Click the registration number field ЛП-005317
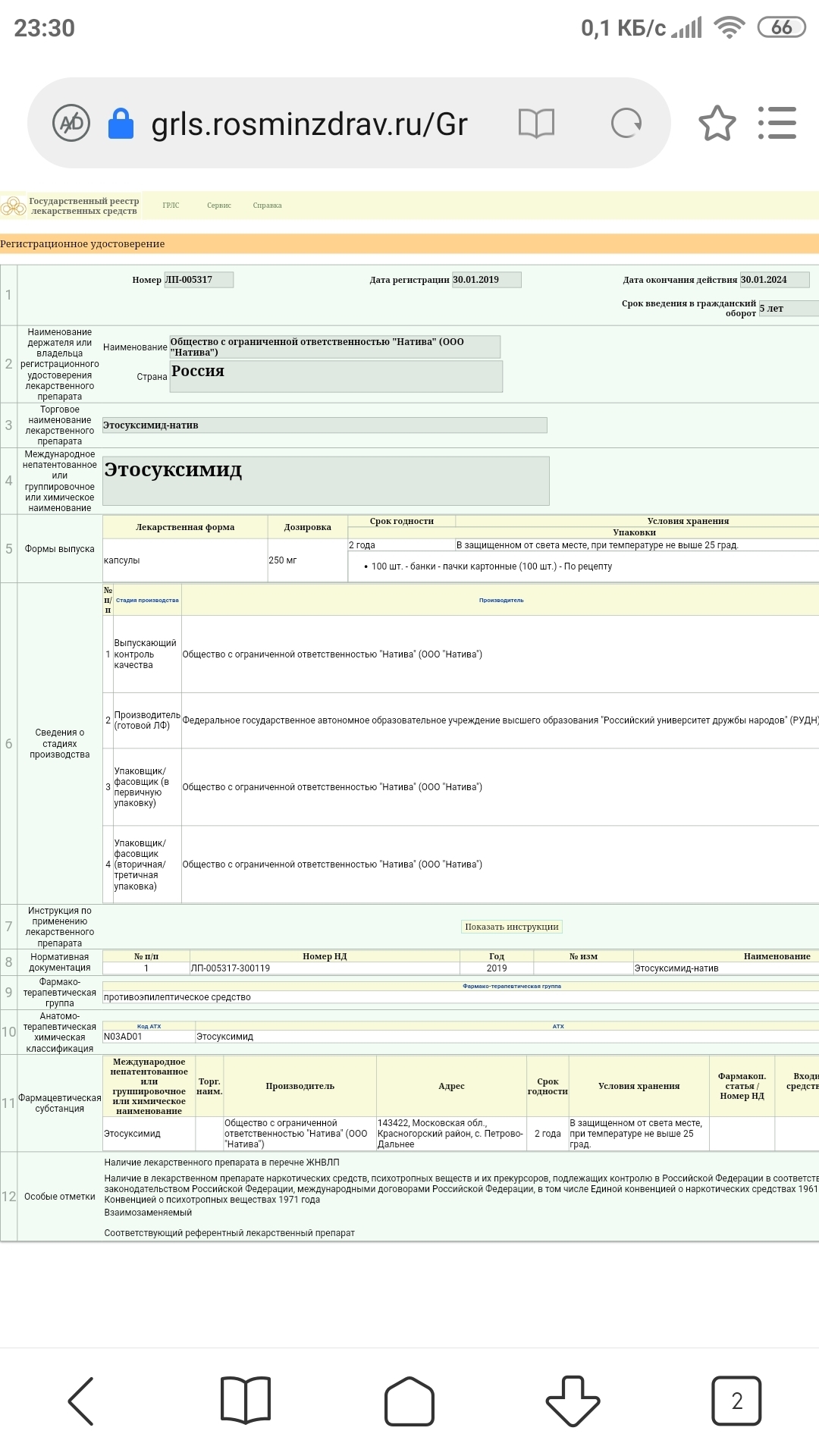Image resolution: width=819 pixels, height=1456 pixels. click(199, 280)
